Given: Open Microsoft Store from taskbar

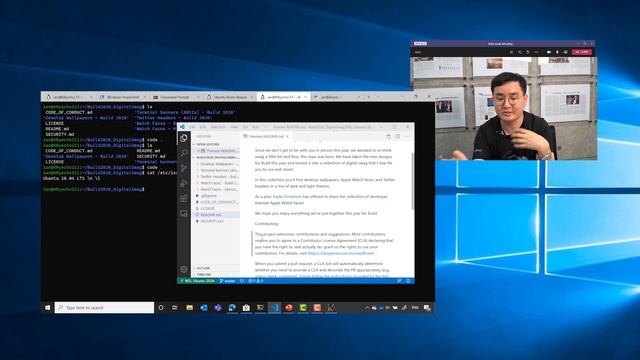Looking at the screenshot, I should (x=246, y=308).
